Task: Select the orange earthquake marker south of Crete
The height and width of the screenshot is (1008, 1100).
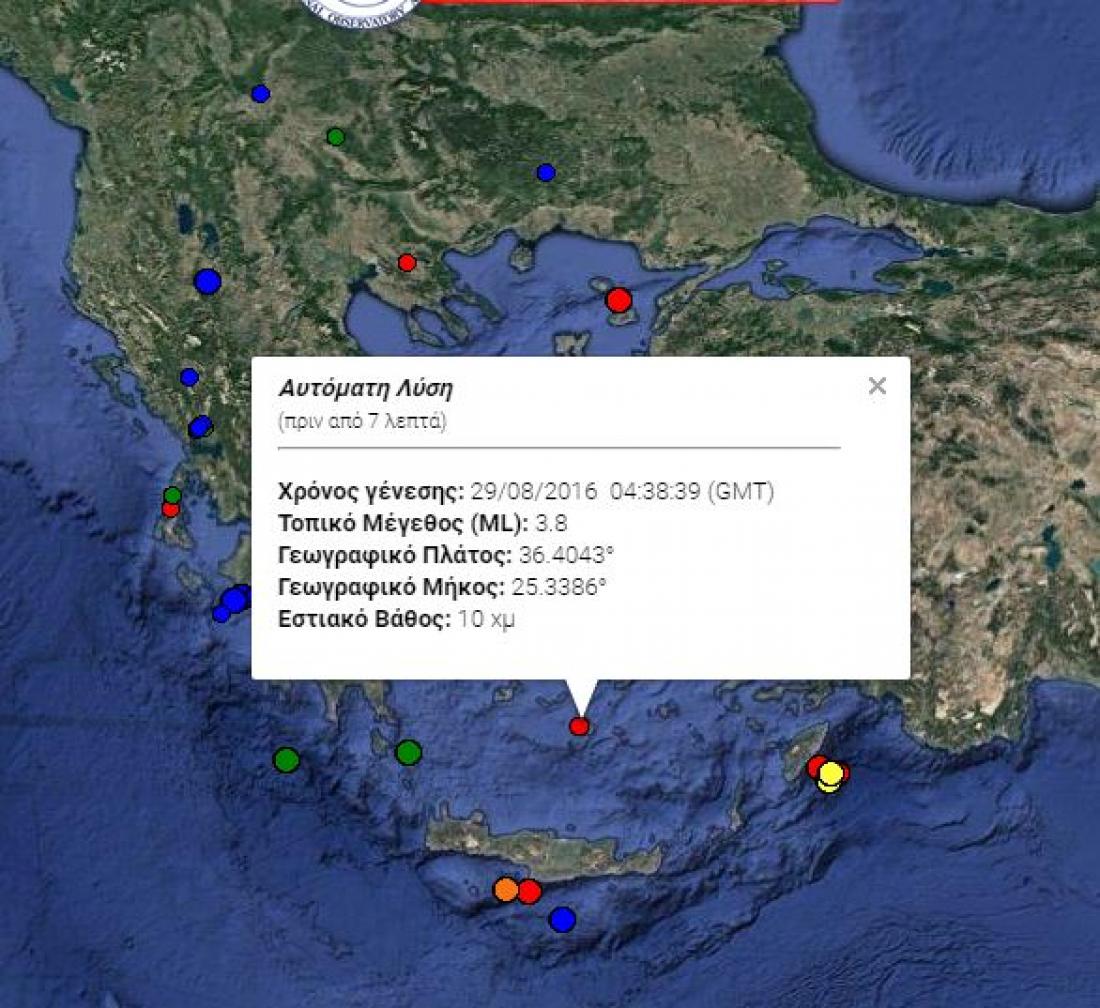Action: coord(506,889)
